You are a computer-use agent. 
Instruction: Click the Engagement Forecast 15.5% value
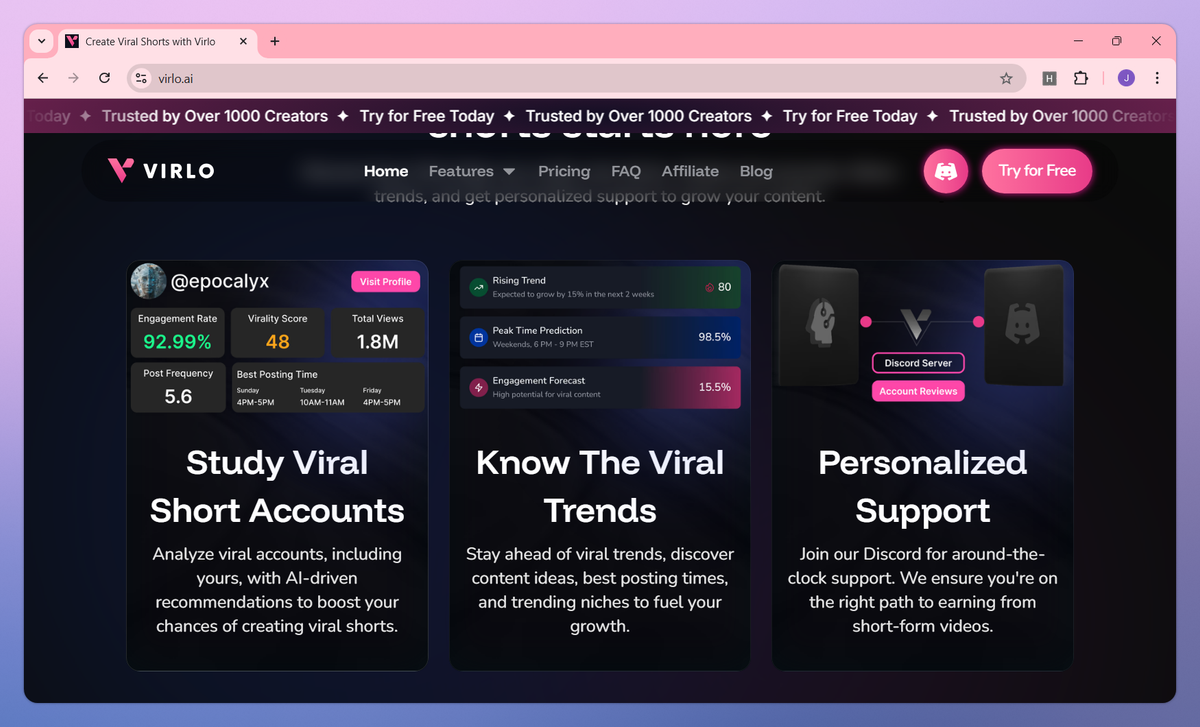(714, 387)
